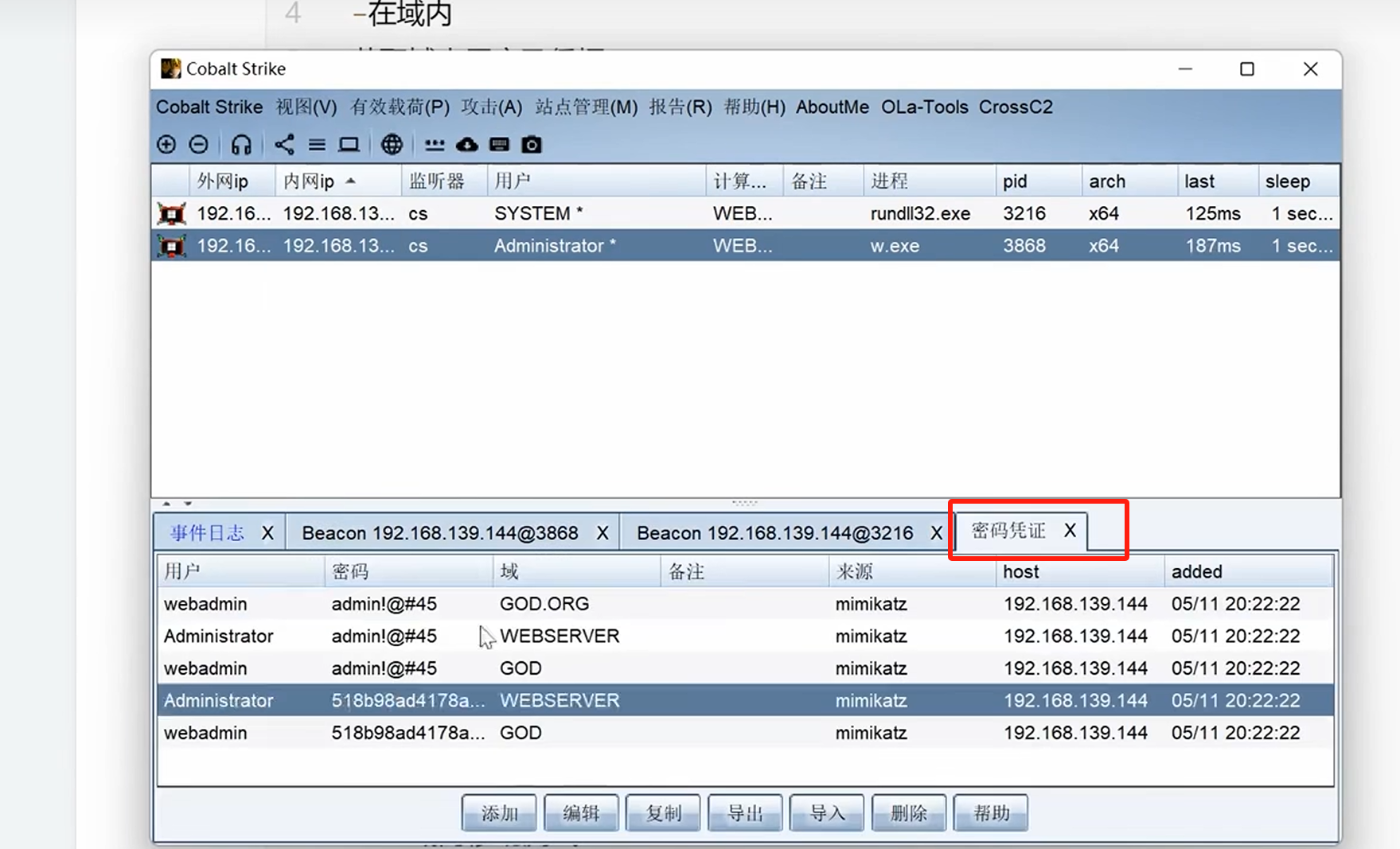
Task: Close the Beacon @3868 tab
Action: tap(603, 533)
